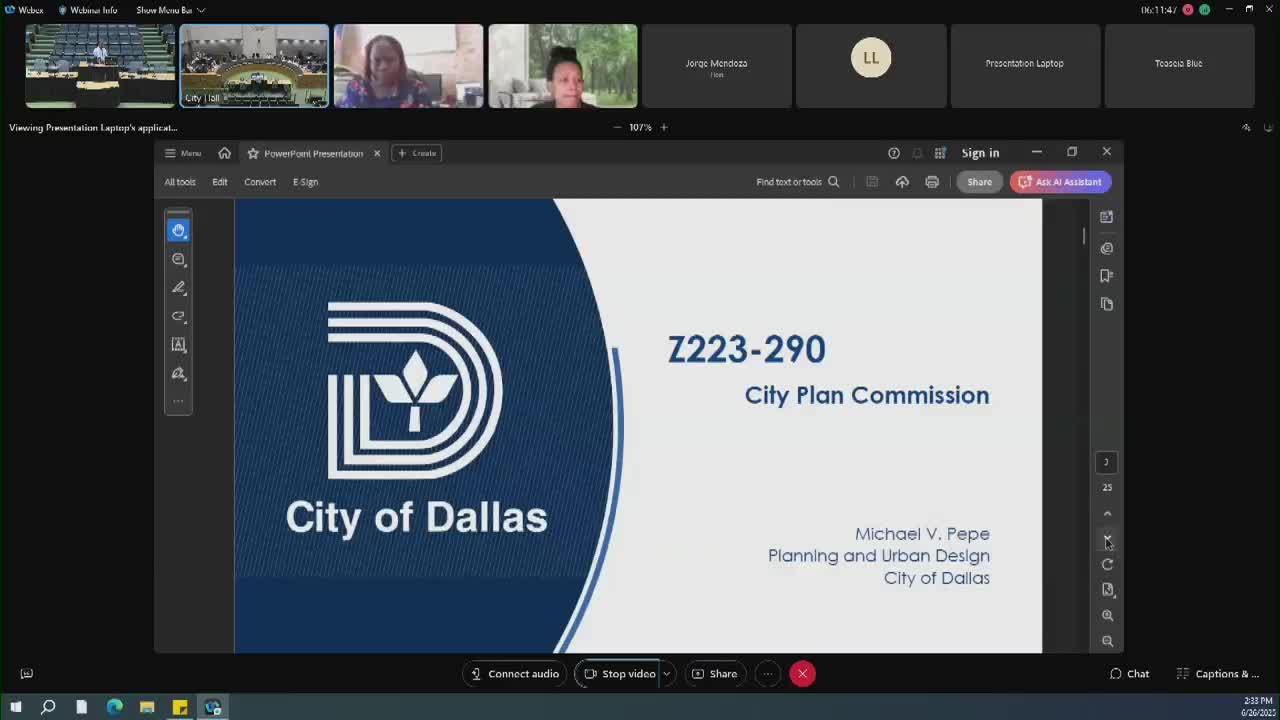Open the Acrobat apps grid icon
The image size is (1280, 720).
(x=940, y=153)
